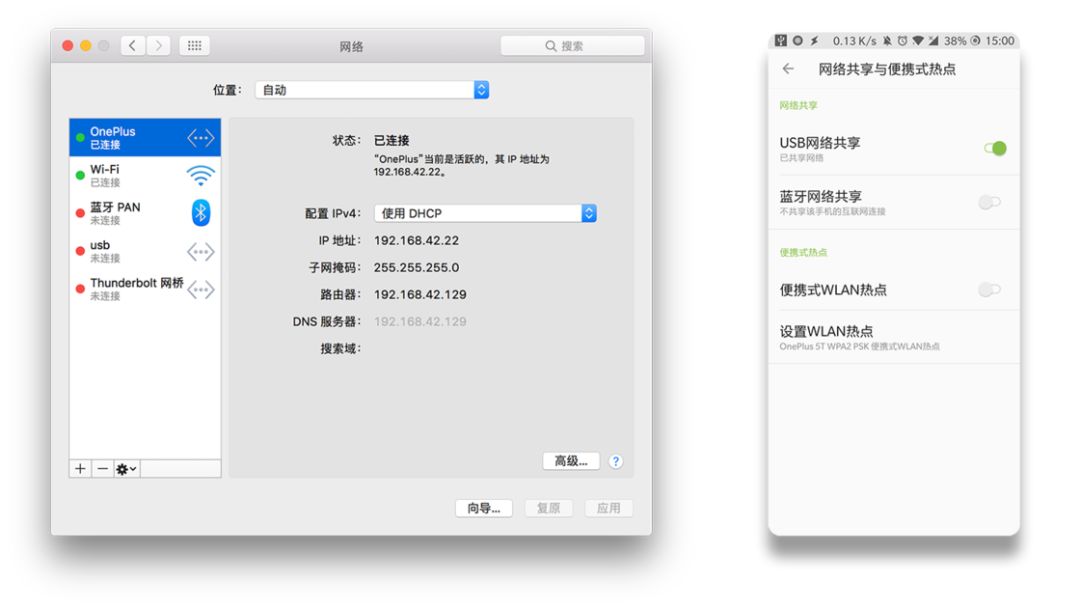Click the Bluetooth icon in service list
The height and width of the screenshot is (608, 1080).
pyautogui.click(x=200, y=213)
